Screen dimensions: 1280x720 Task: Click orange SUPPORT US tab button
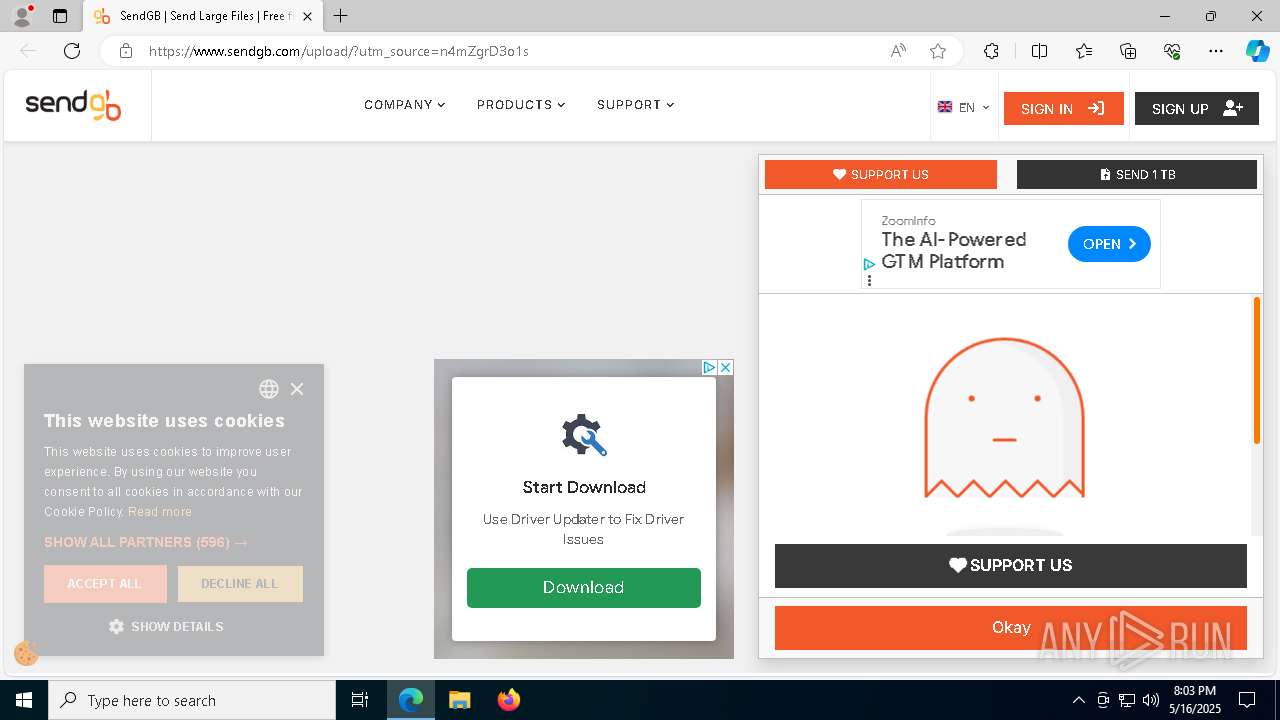[x=880, y=174]
